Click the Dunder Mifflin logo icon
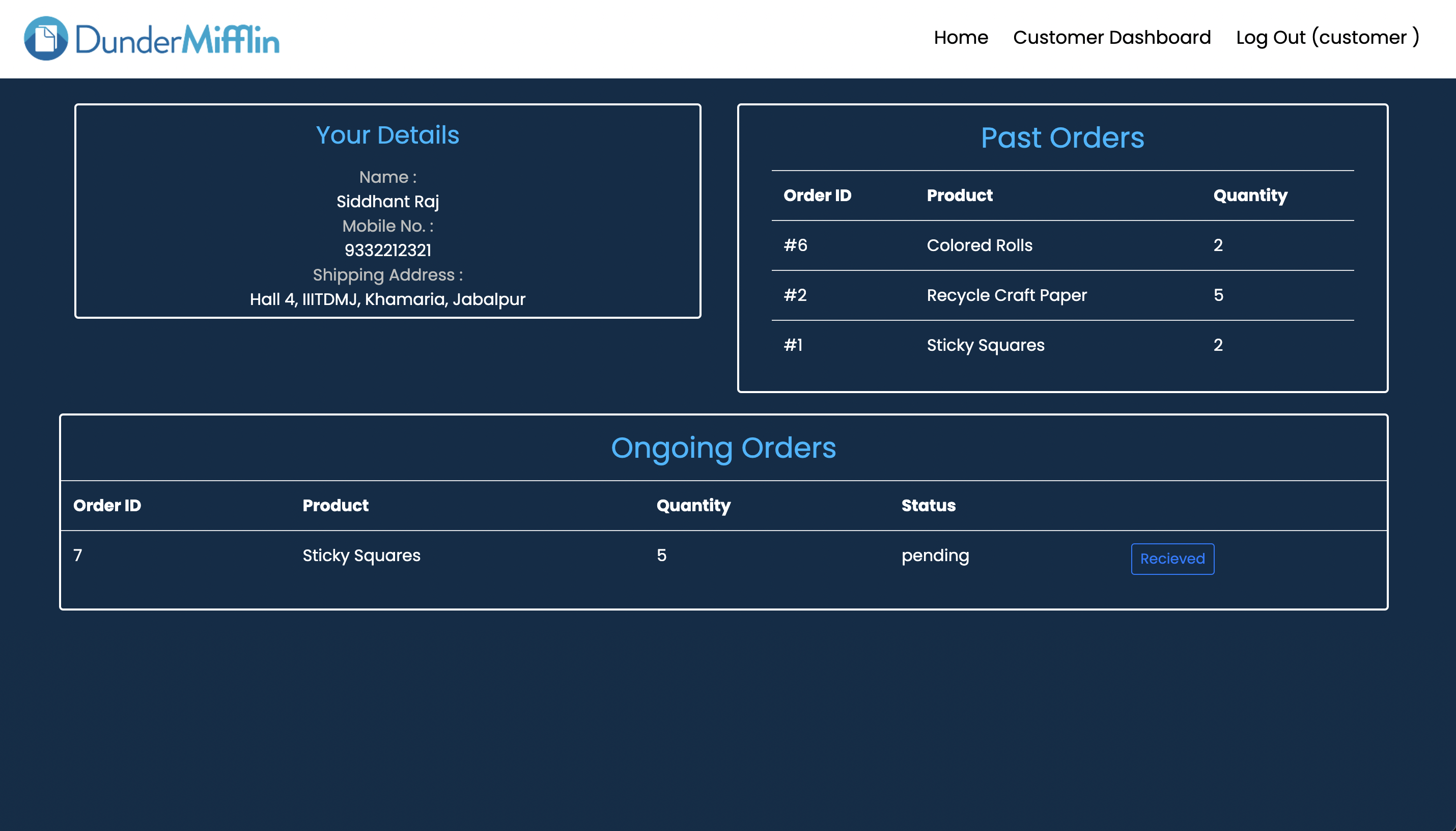1456x831 pixels. pyautogui.click(x=46, y=38)
